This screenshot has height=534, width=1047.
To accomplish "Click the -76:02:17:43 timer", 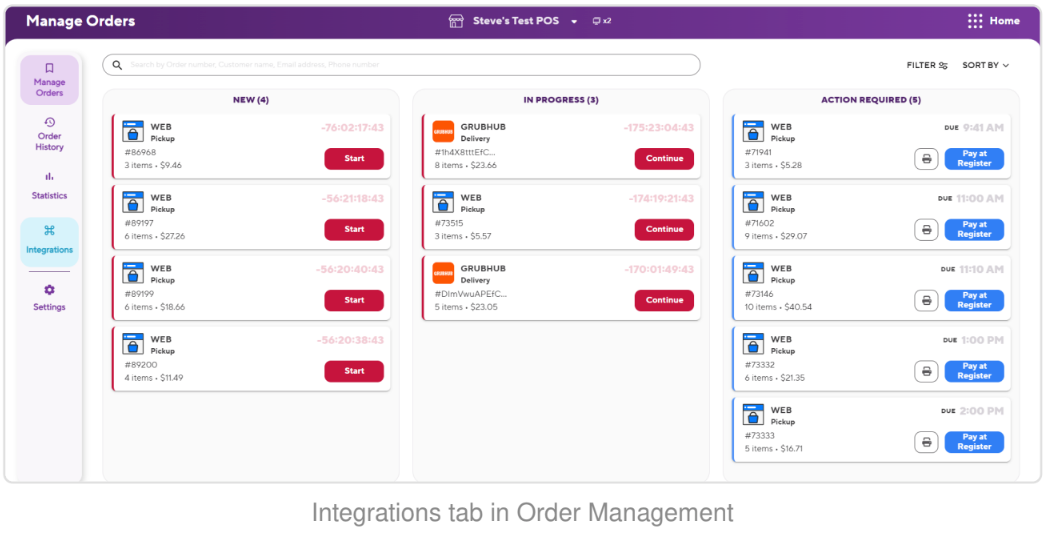I will [x=353, y=127].
